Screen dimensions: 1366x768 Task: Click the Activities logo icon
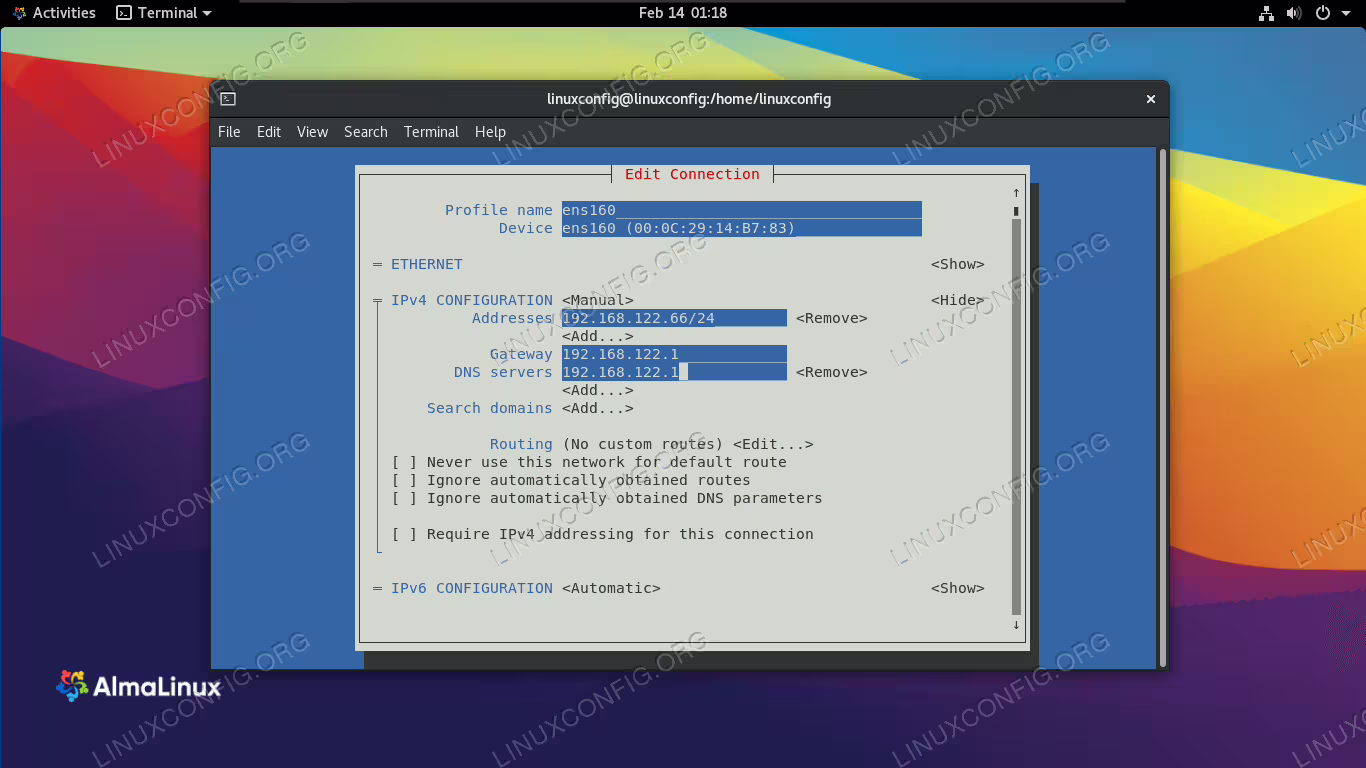click(x=20, y=13)
